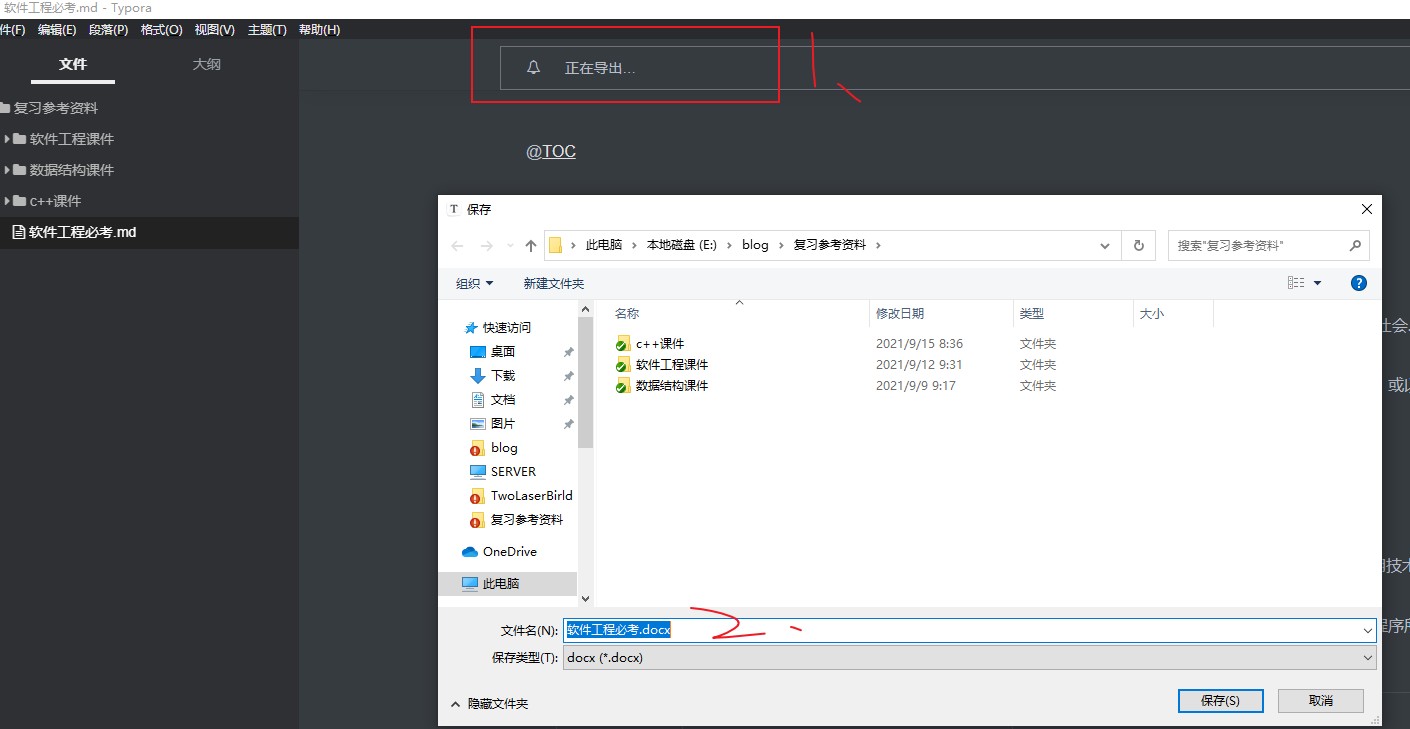
Task: Open the 组织 dropdown menu
Action: pos(473,283)
